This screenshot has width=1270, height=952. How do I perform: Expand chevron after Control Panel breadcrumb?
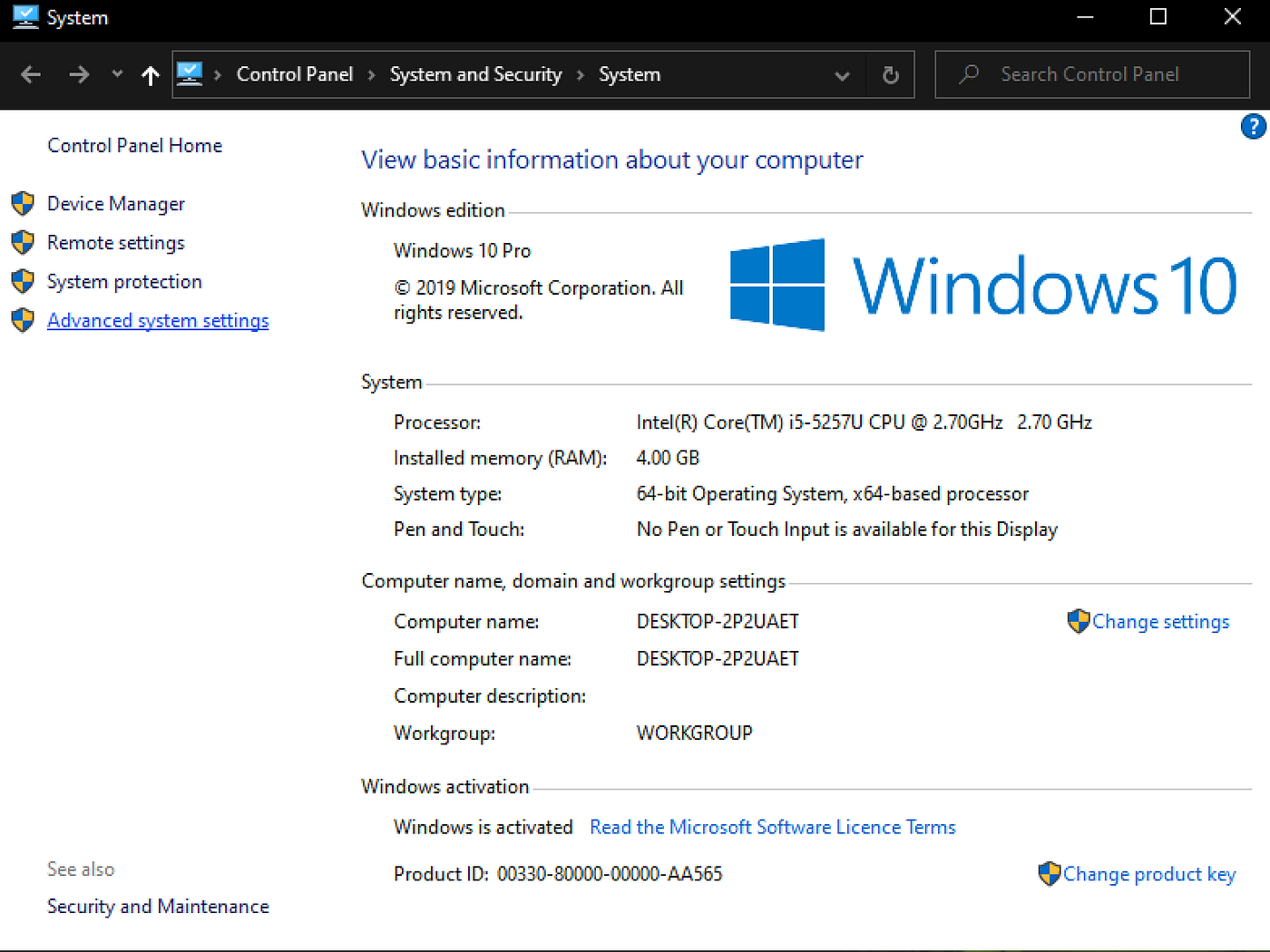click(x=371, y=75)
